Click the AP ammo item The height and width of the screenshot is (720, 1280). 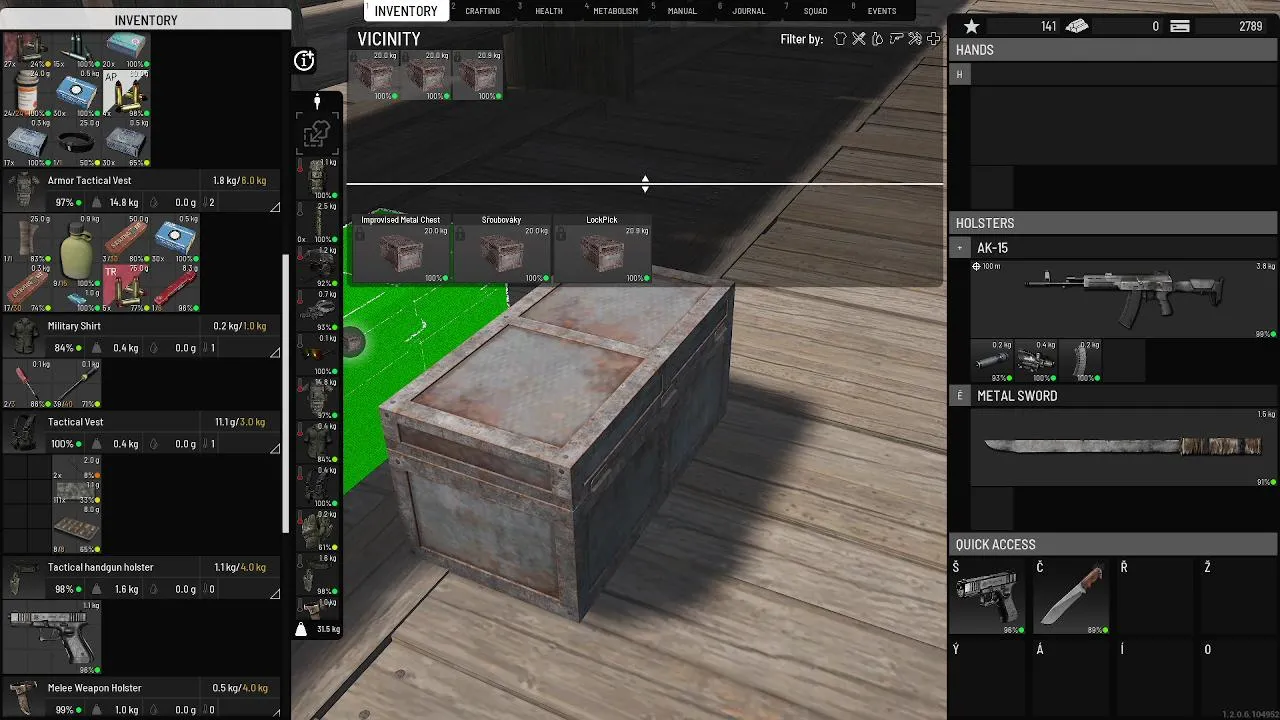127,92
